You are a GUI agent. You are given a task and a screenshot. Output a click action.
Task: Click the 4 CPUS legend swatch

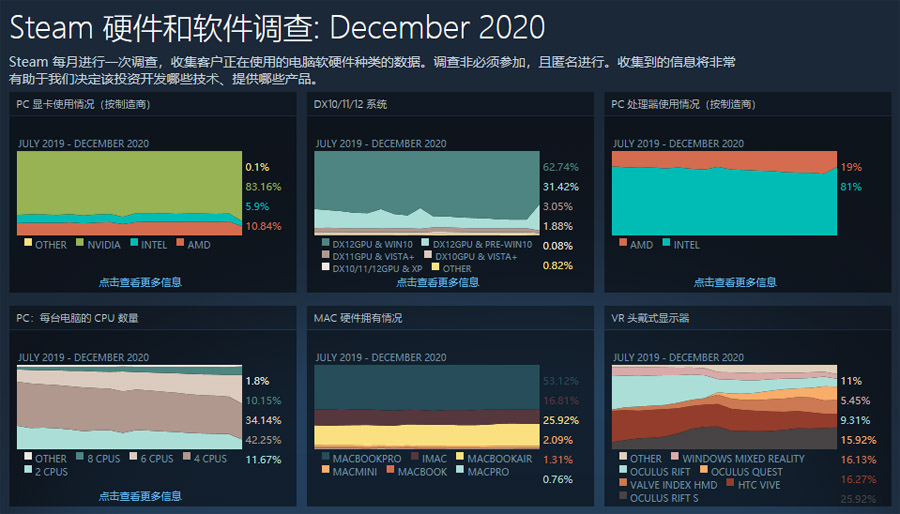[187, 456]
